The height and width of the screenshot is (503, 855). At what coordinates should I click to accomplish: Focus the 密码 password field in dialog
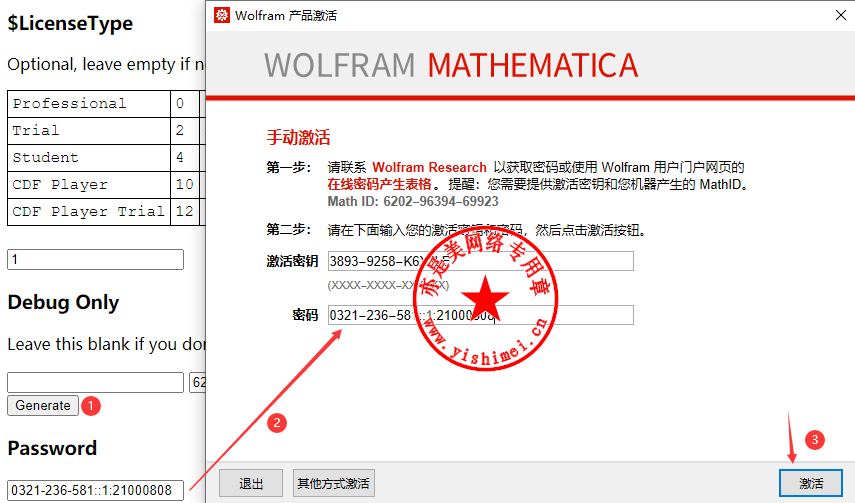tap(480, 315)
